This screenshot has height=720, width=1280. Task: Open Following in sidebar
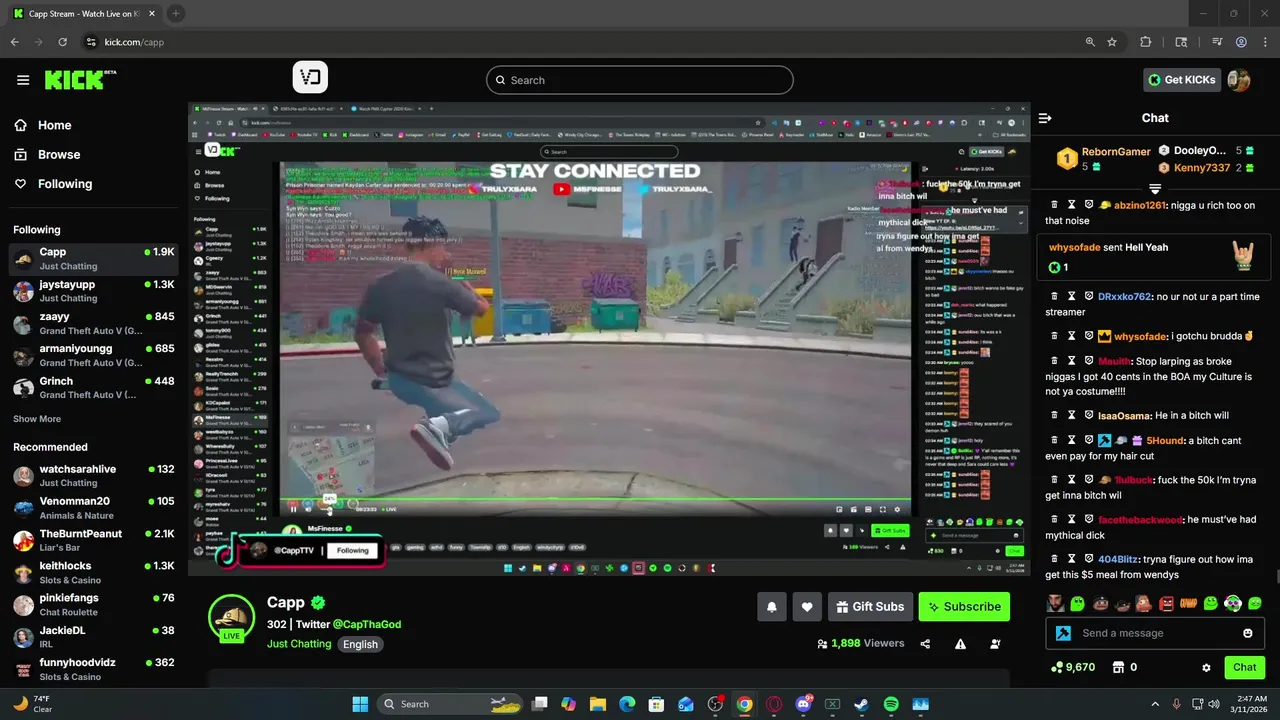point(52,184)
